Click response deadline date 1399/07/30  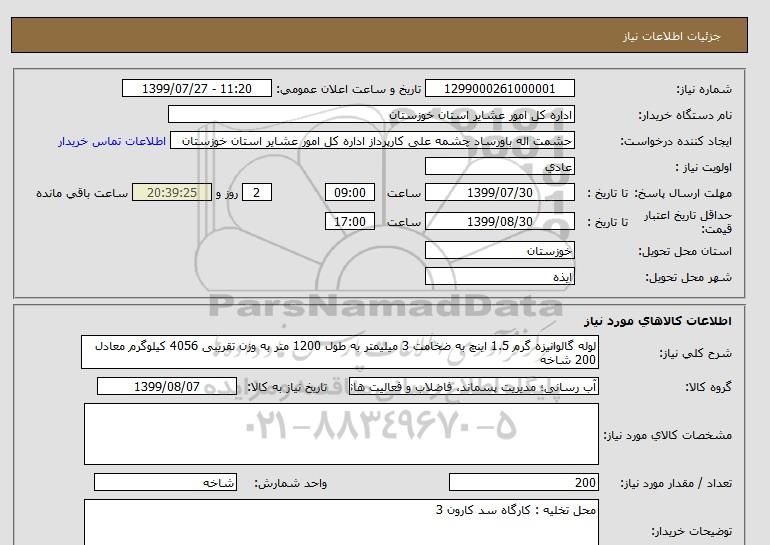tap(499, 192)
